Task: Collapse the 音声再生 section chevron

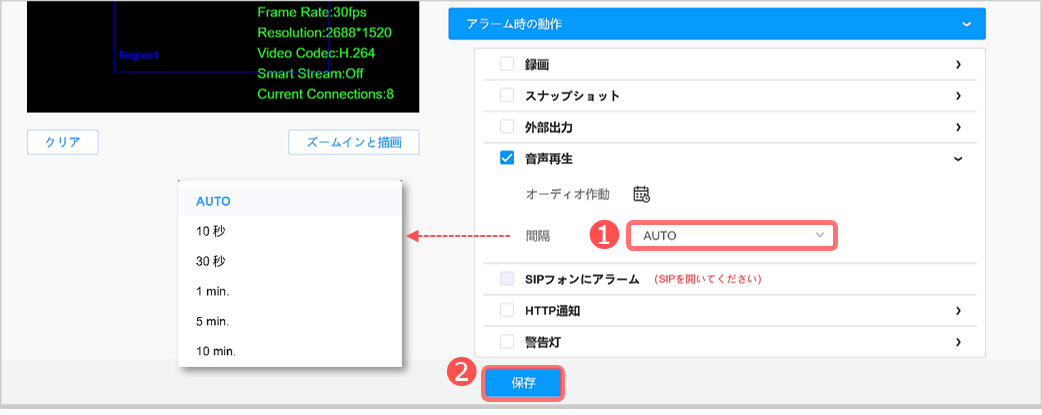Action: tap(958, 158)
